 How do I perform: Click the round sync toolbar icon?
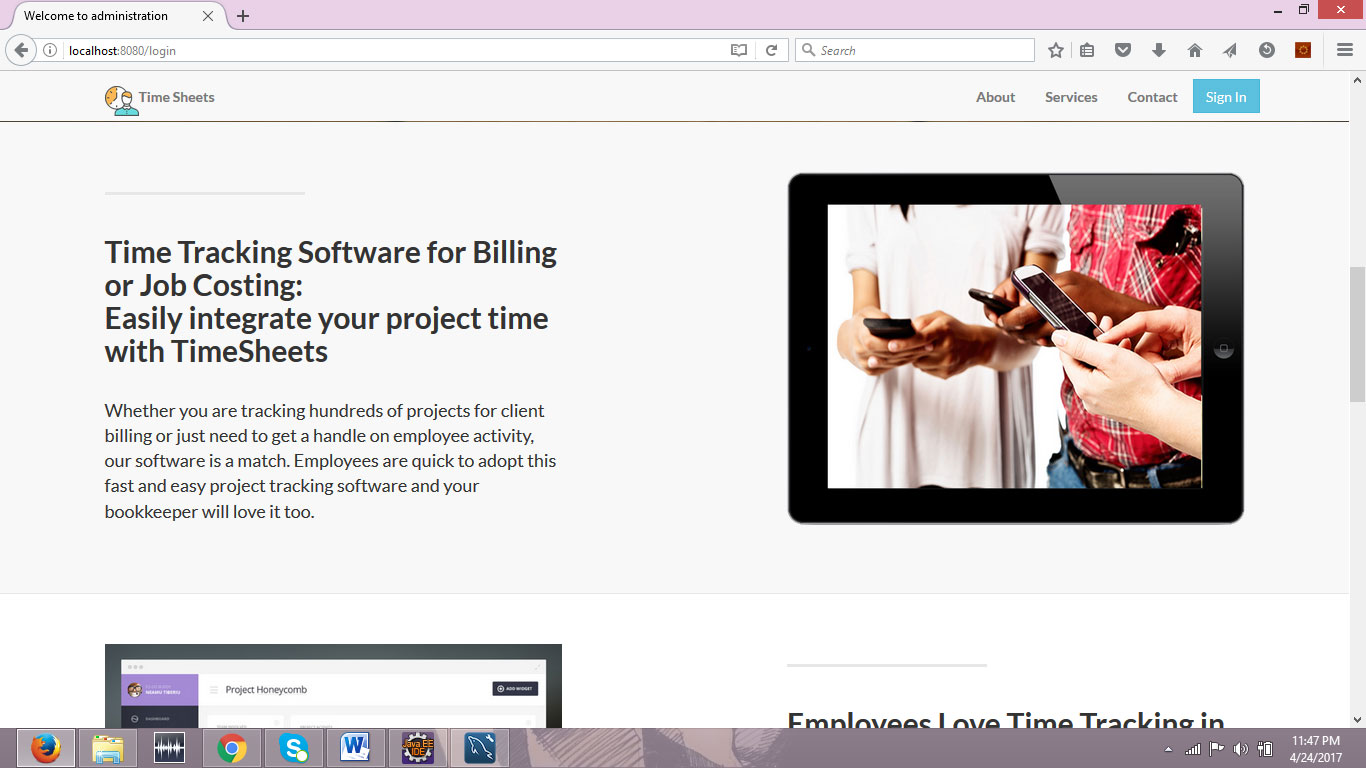(1267, 50)
